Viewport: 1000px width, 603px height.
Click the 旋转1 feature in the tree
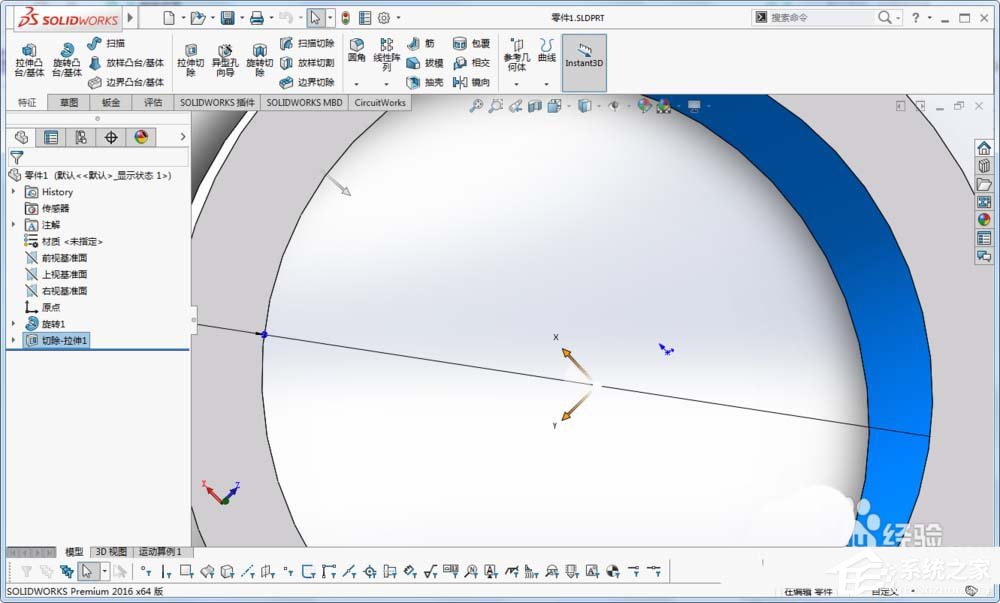click(52, 324)
